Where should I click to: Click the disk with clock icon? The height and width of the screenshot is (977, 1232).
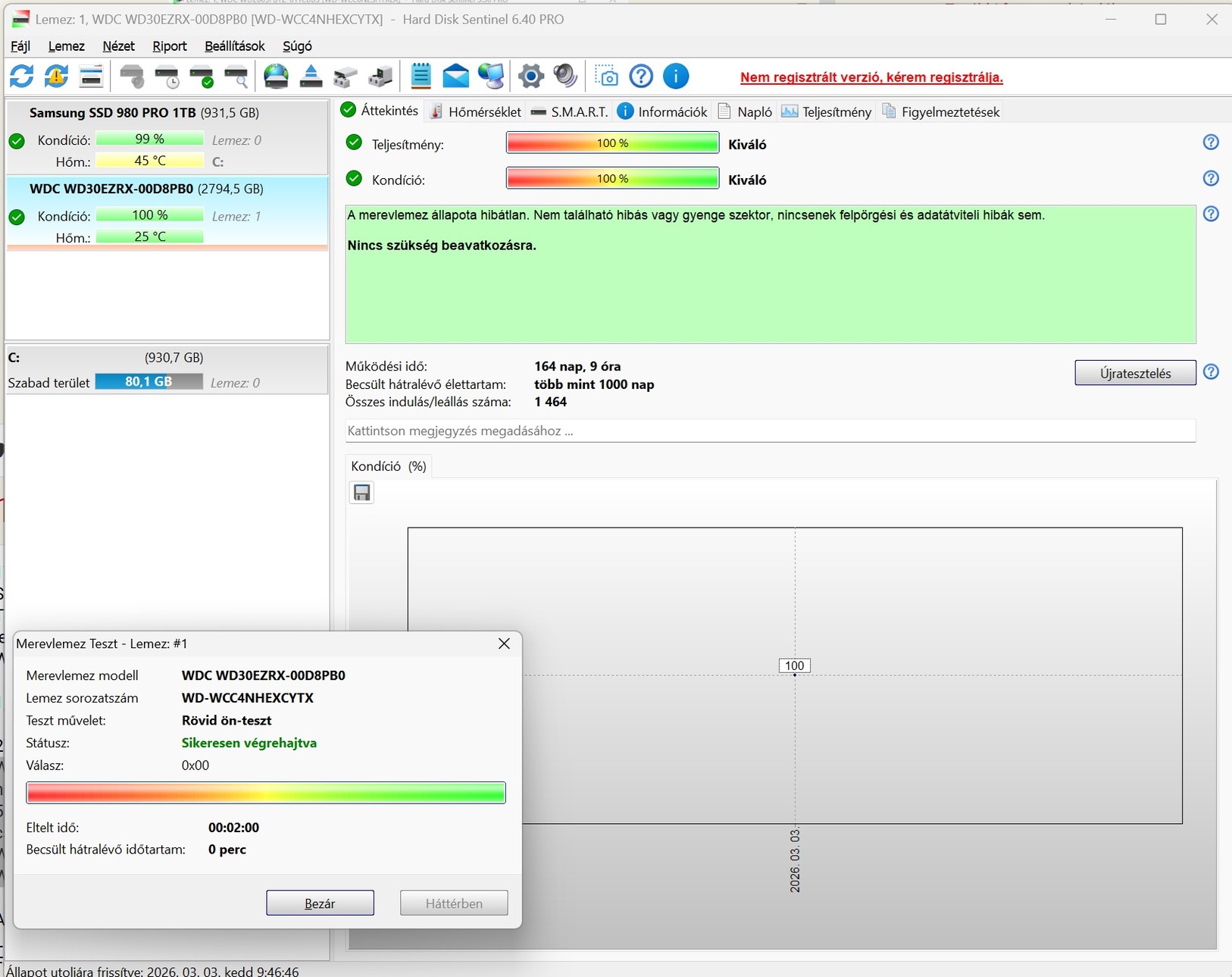pyautogui.click(x=167, y=77)
